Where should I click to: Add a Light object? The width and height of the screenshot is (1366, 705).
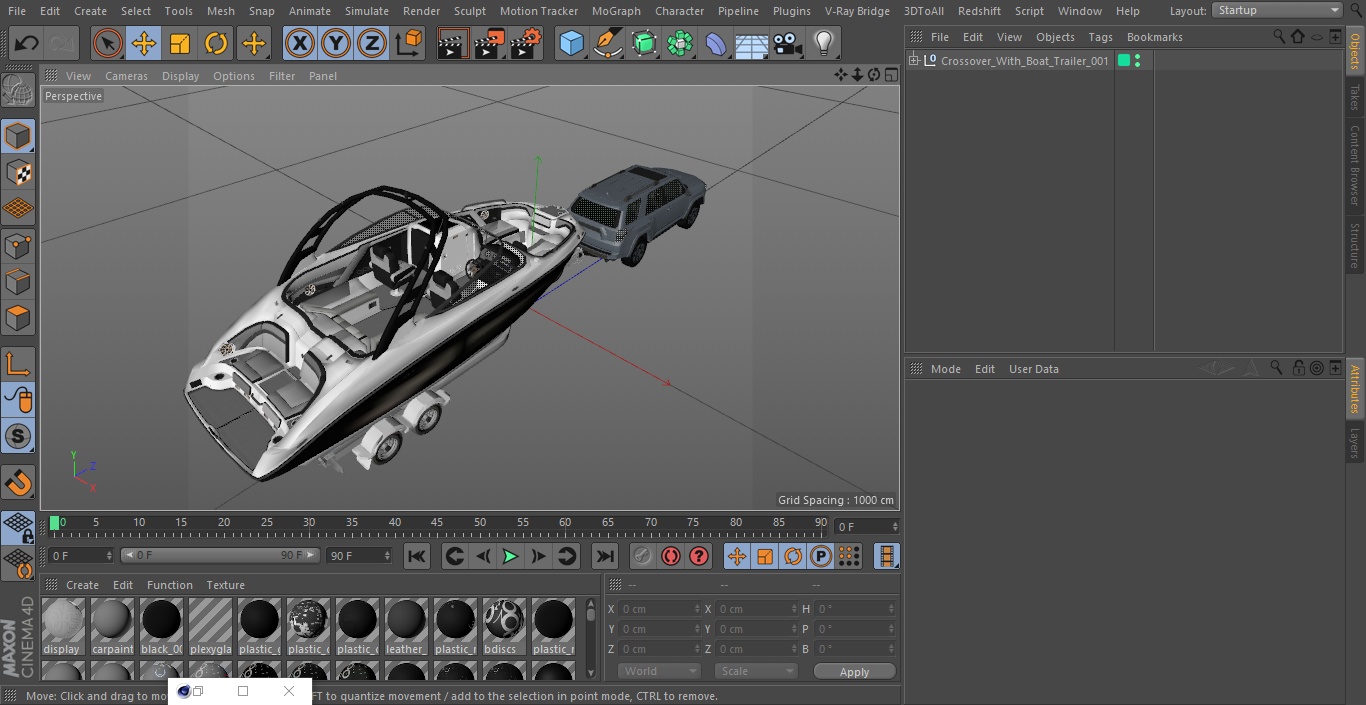pos(824,43)
